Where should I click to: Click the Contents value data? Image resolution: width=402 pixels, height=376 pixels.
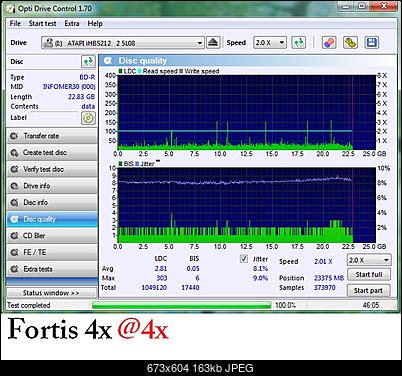[88, 106]
